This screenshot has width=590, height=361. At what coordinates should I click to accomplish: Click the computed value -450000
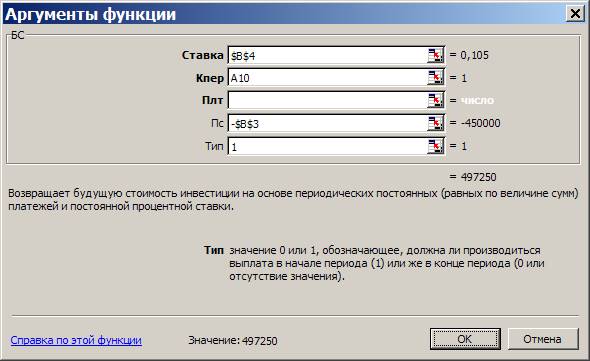(481, 123)
